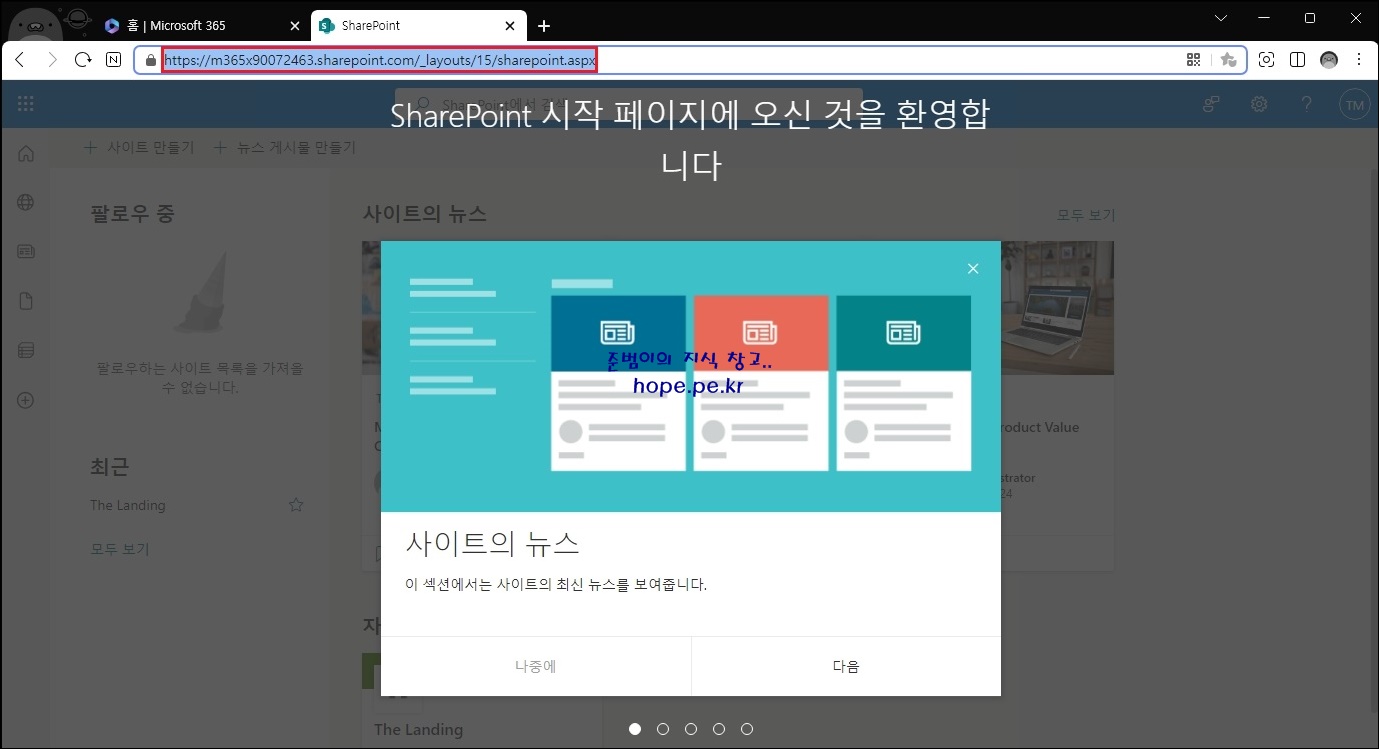Click the 팔로우 중 heading

click(x=133, y=213)
